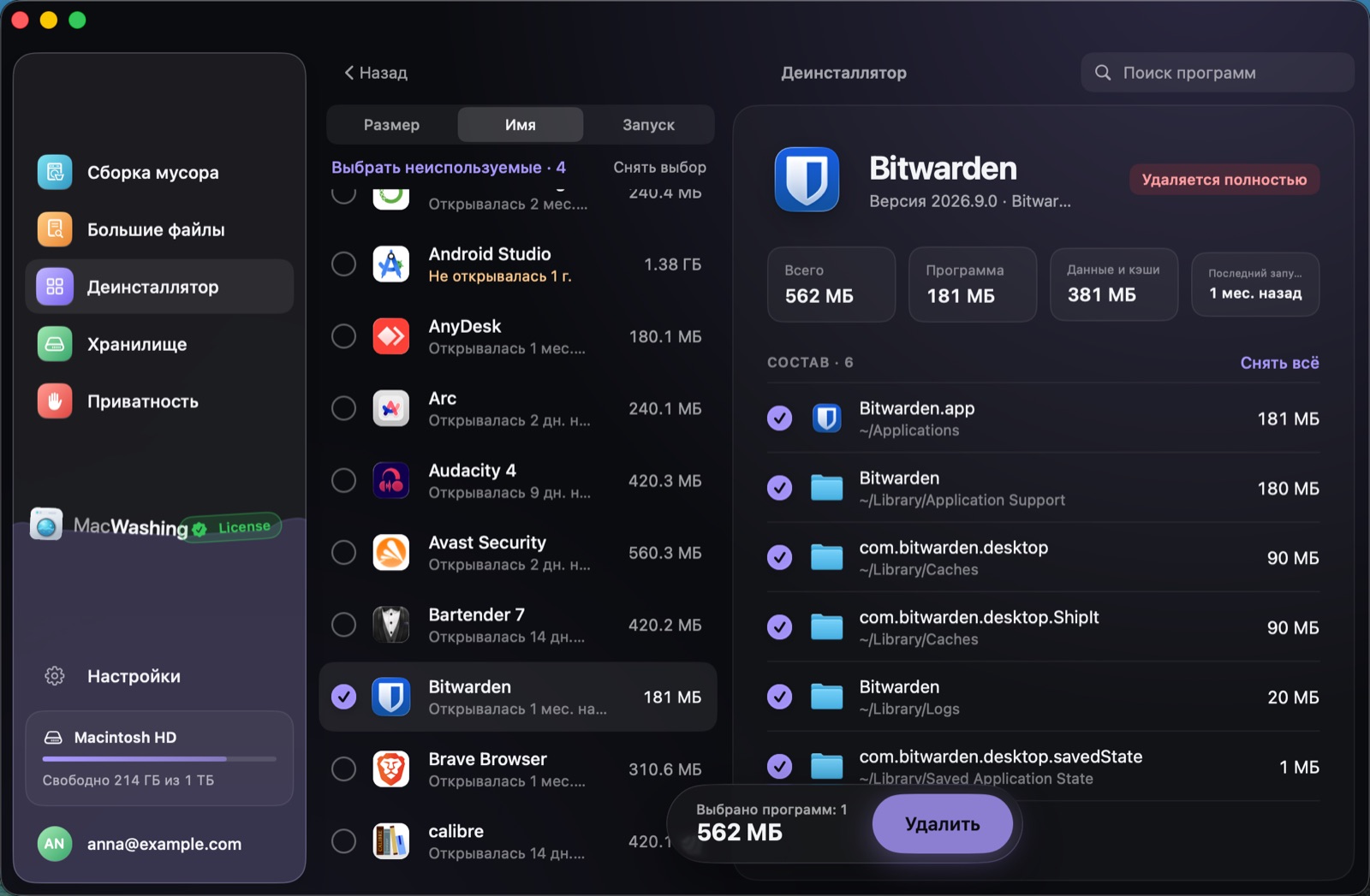The height and width of the screenshot is (896, 1370).
Task: Click the large Bitwarden shield logo
Action: pyautogui.click(x=807, y=179)
